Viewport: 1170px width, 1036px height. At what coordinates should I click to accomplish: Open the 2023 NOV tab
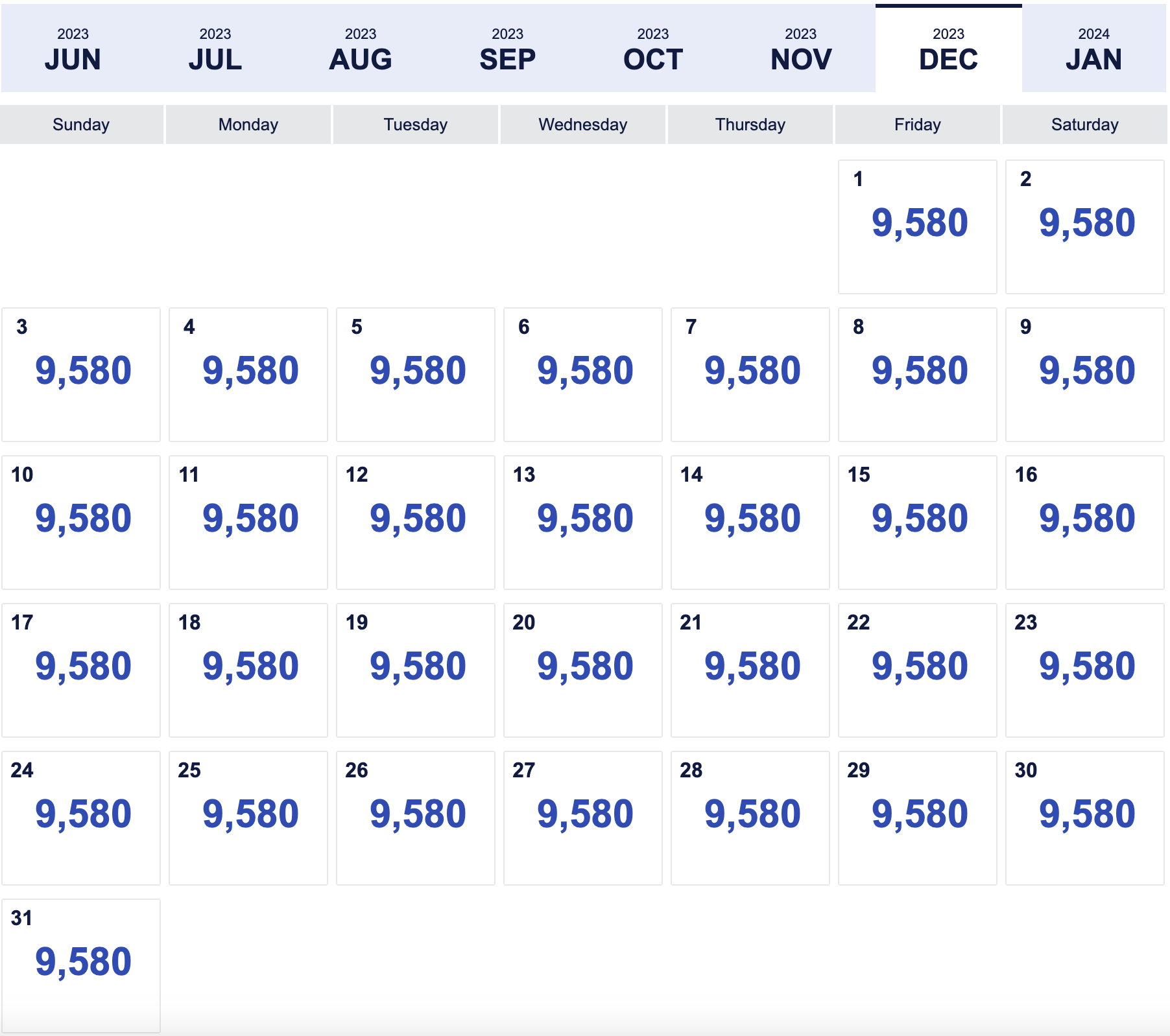801,49
